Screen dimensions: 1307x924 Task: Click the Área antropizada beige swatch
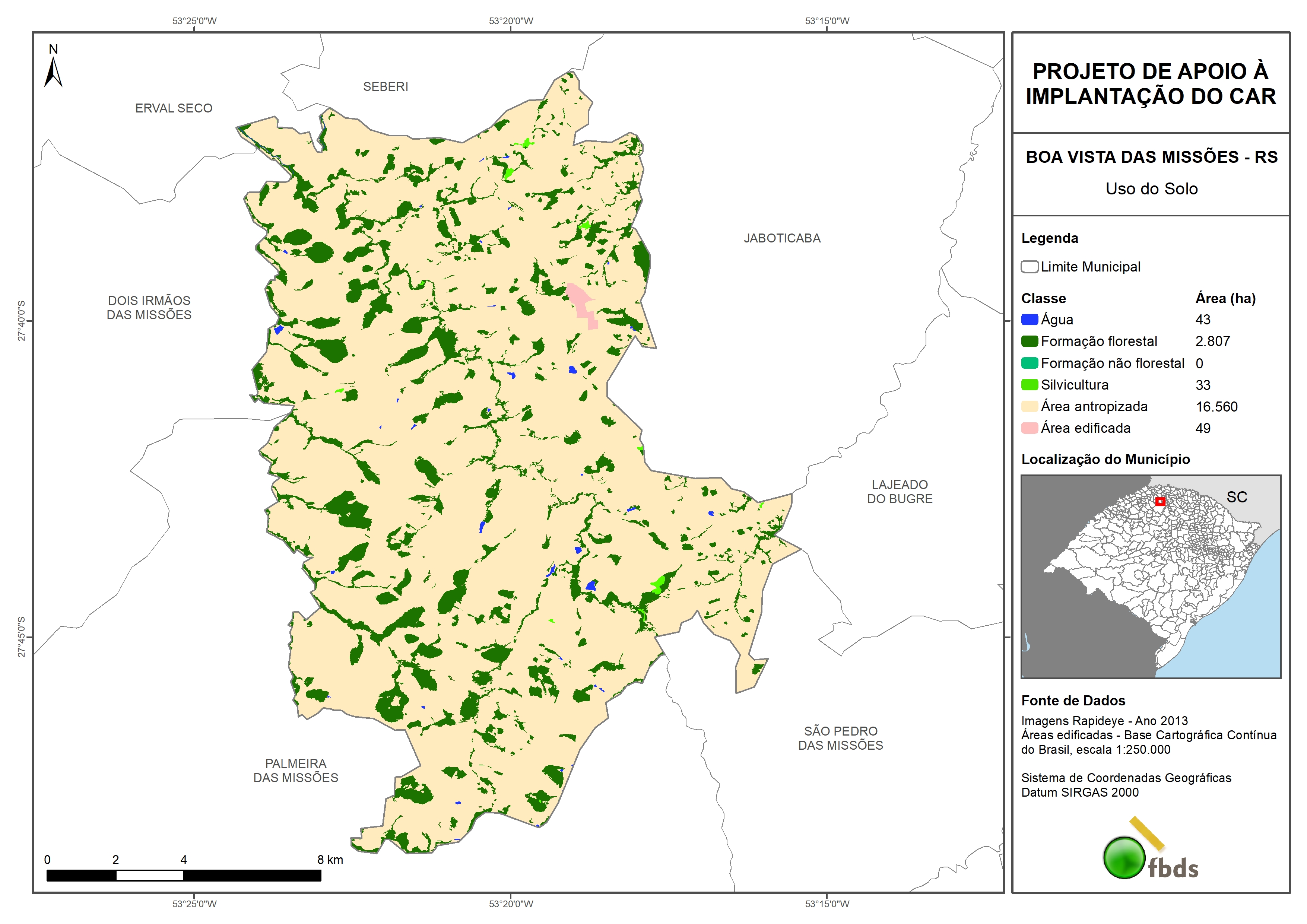[1029, 406]
